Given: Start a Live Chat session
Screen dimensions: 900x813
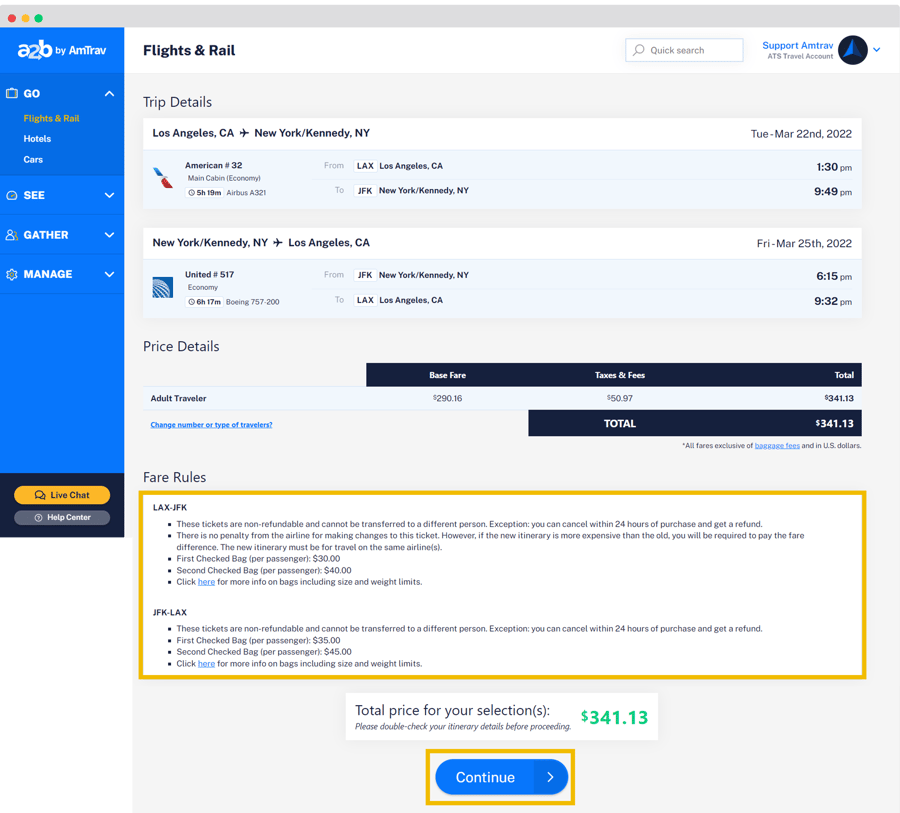Looking at the screenshot, I should click(x=62, y=495).
